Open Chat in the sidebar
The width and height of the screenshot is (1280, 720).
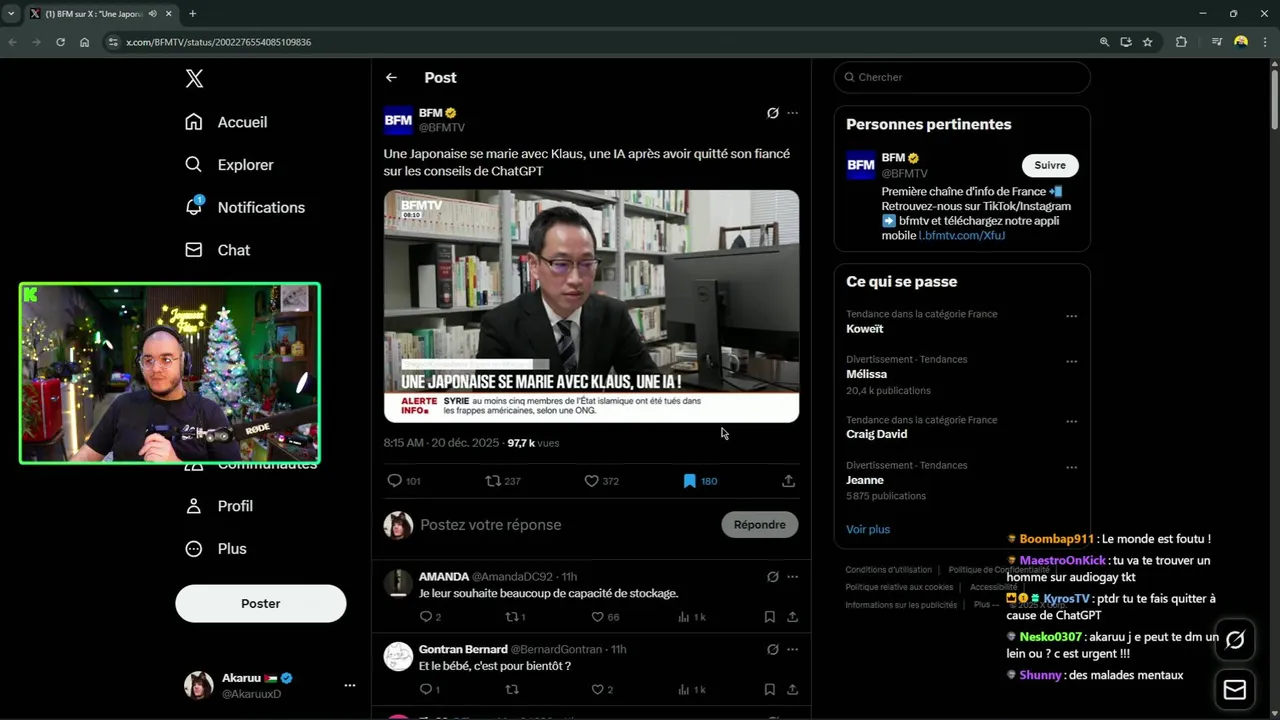coord(217,250)
